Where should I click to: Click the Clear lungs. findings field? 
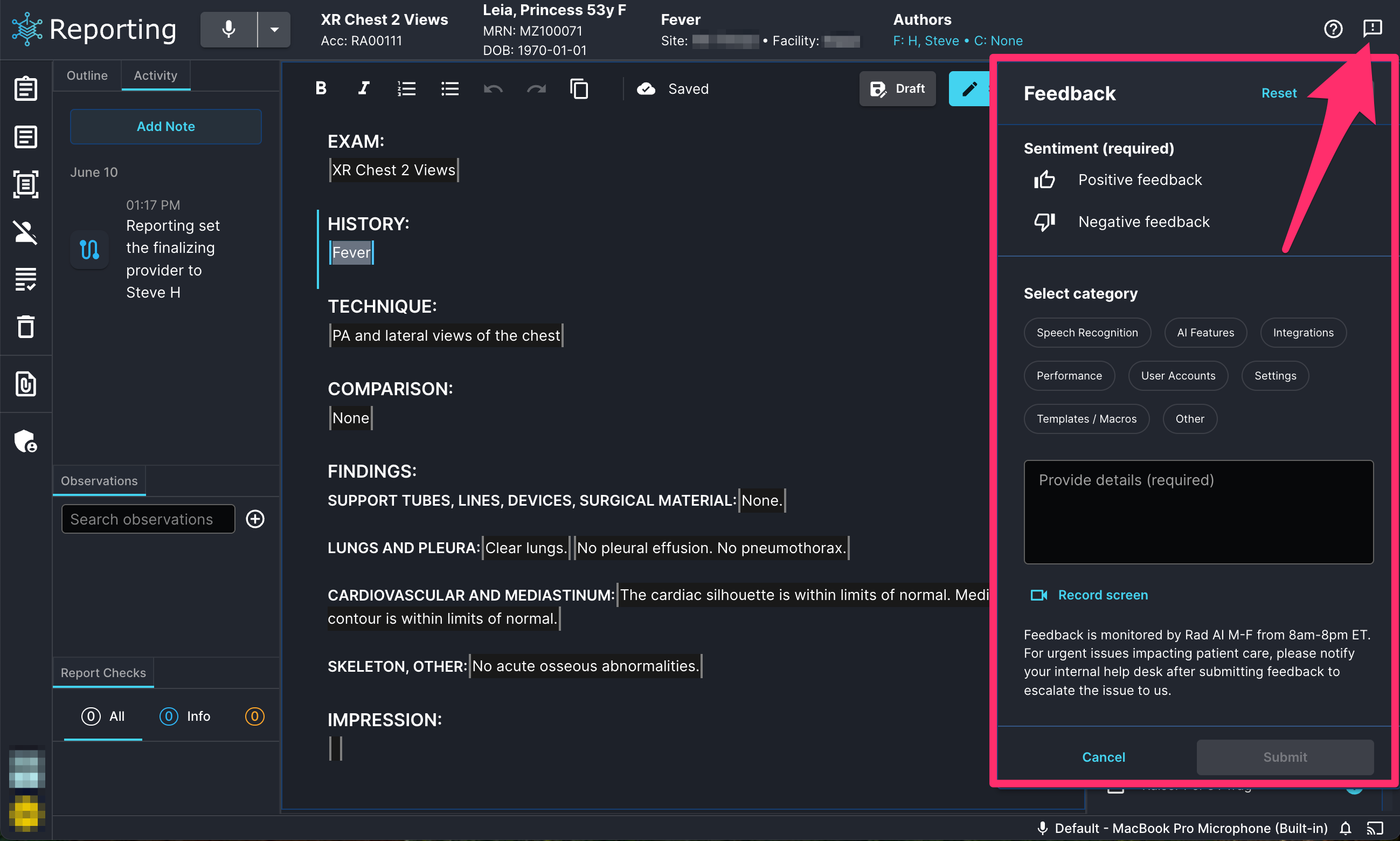point(526,548)
